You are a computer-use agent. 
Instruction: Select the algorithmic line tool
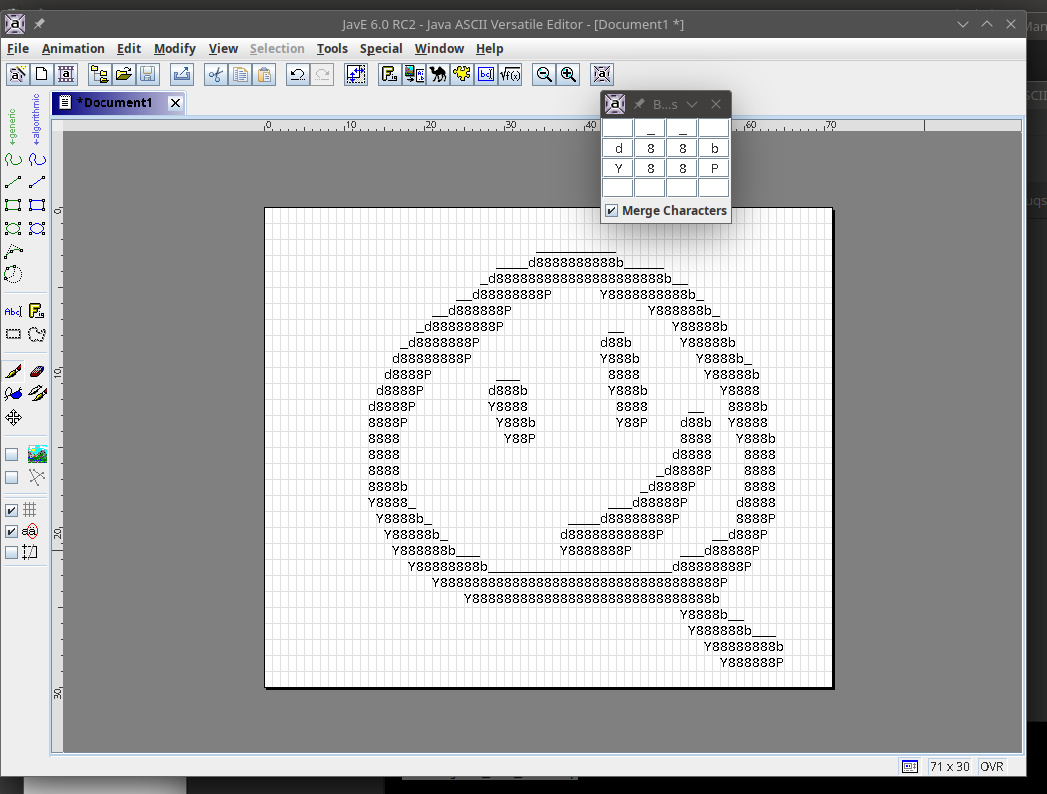[x=37, y=182]
